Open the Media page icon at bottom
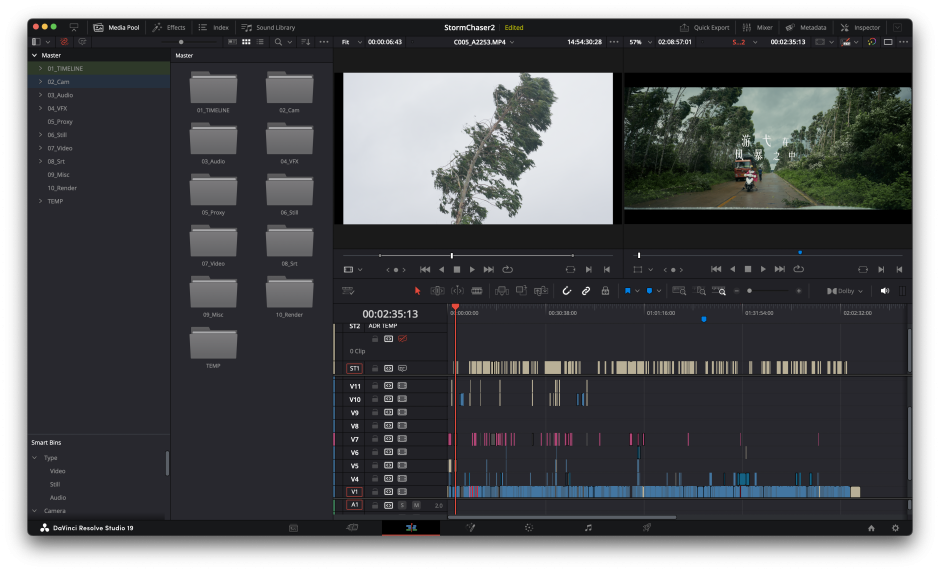Screen dimensions: 940x572 (293, 528)
